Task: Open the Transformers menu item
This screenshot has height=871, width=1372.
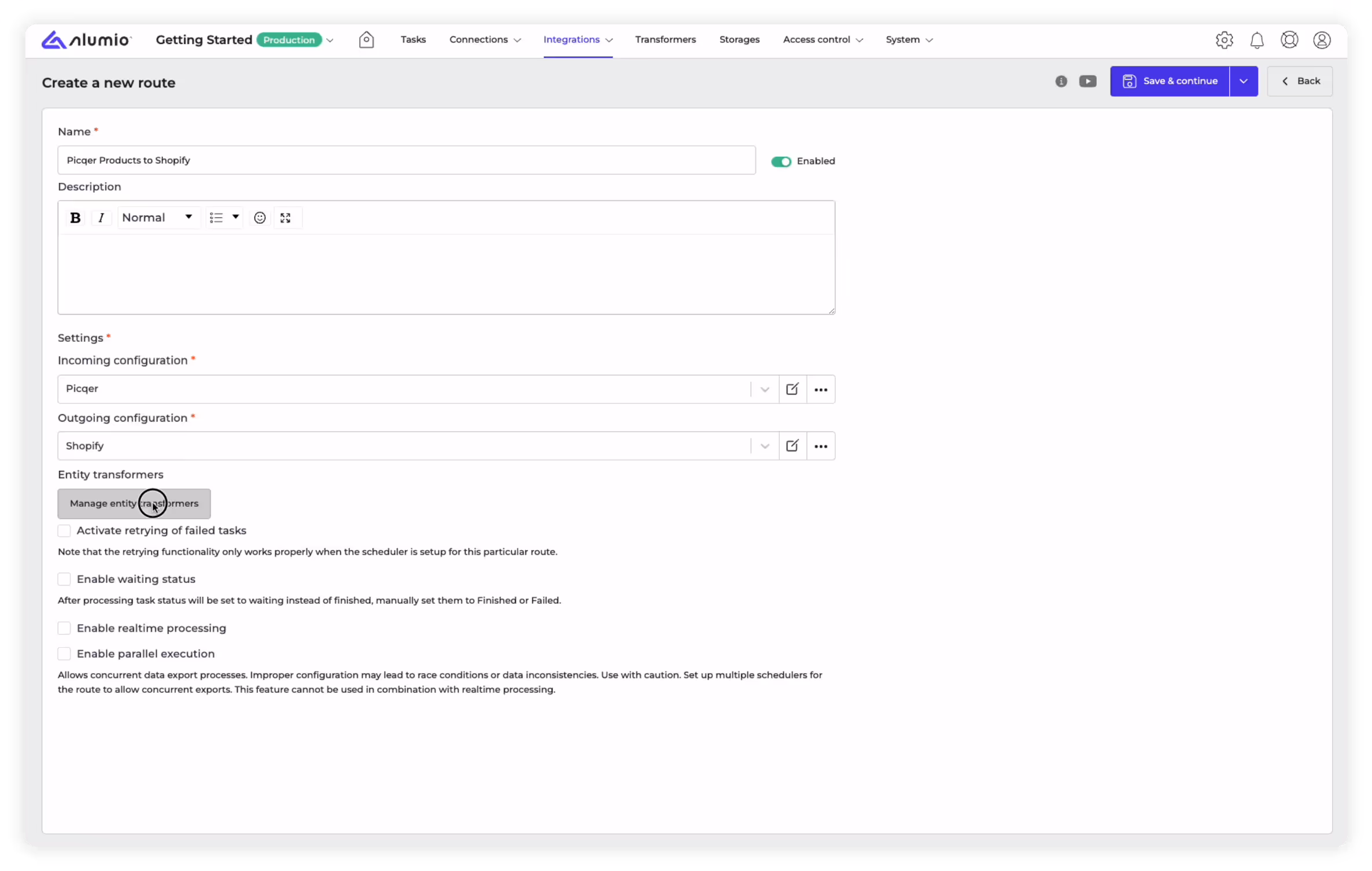Action: (665, 40)
